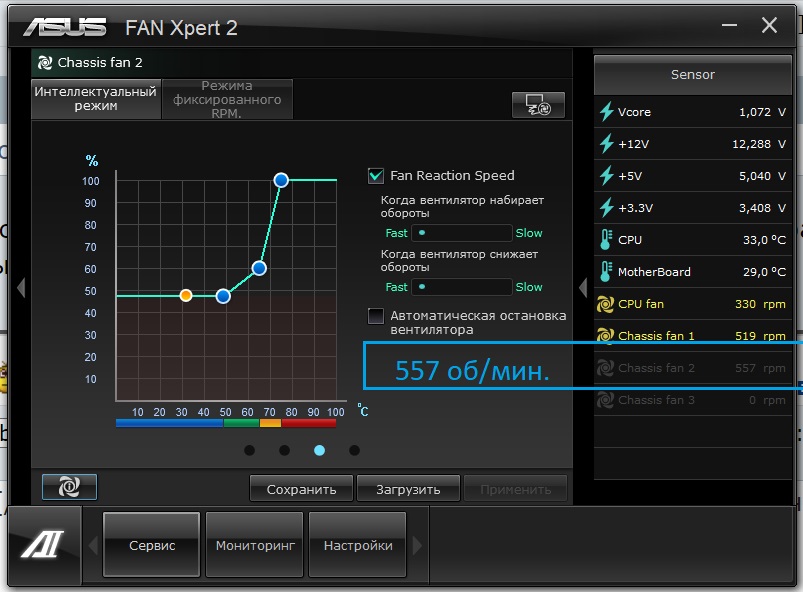Open the Сервис menu

[x=152, y=545]
